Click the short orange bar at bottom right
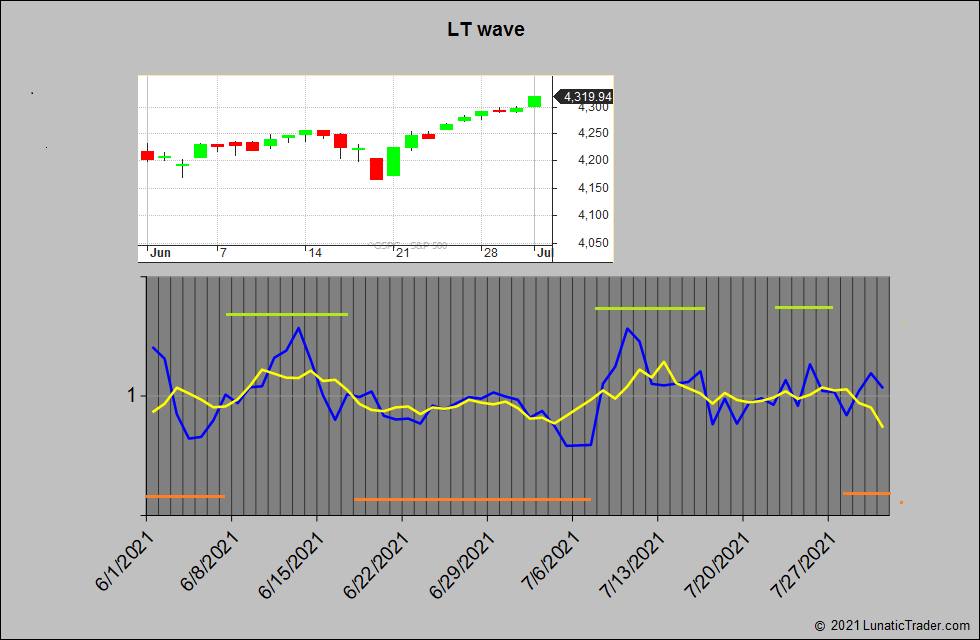The height and width of the screenshot is (640, 980). tap(866, 493)
